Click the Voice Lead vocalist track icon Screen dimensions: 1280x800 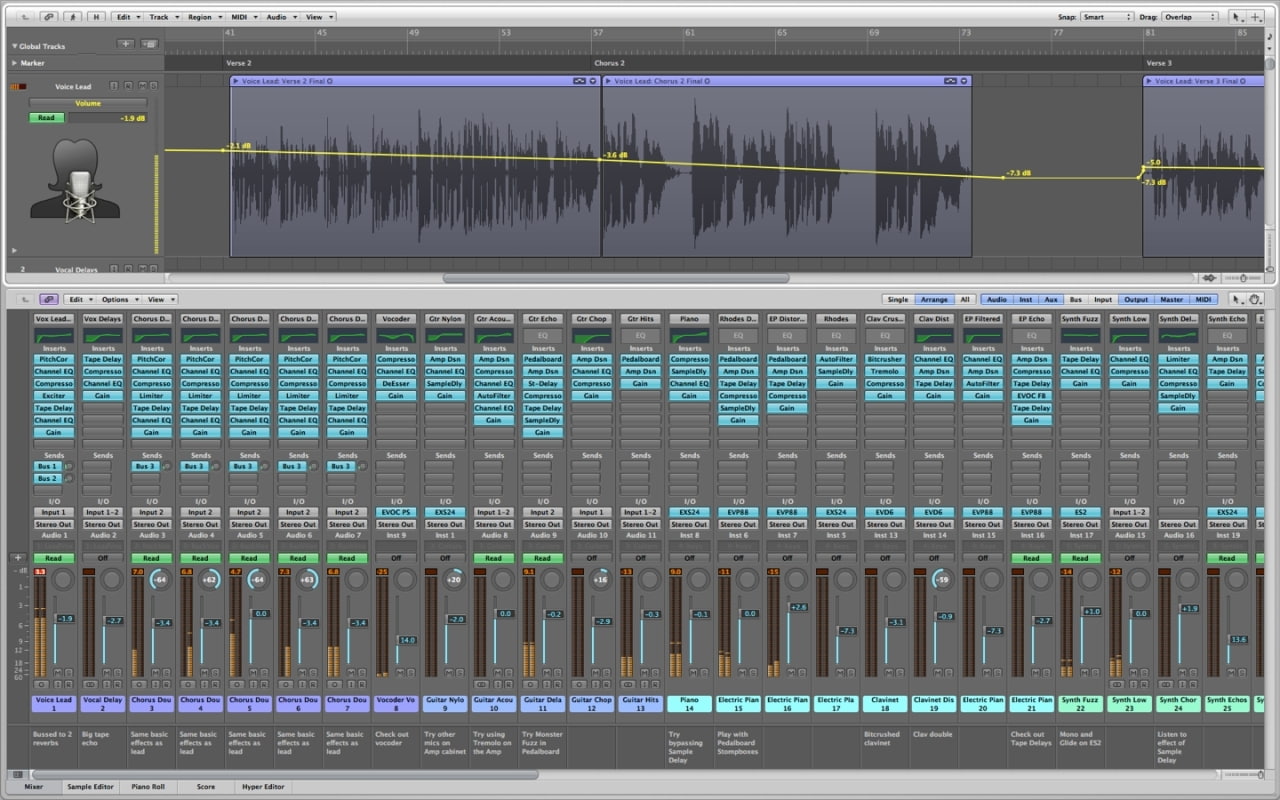pyautogui.click(x=75, y=180)
